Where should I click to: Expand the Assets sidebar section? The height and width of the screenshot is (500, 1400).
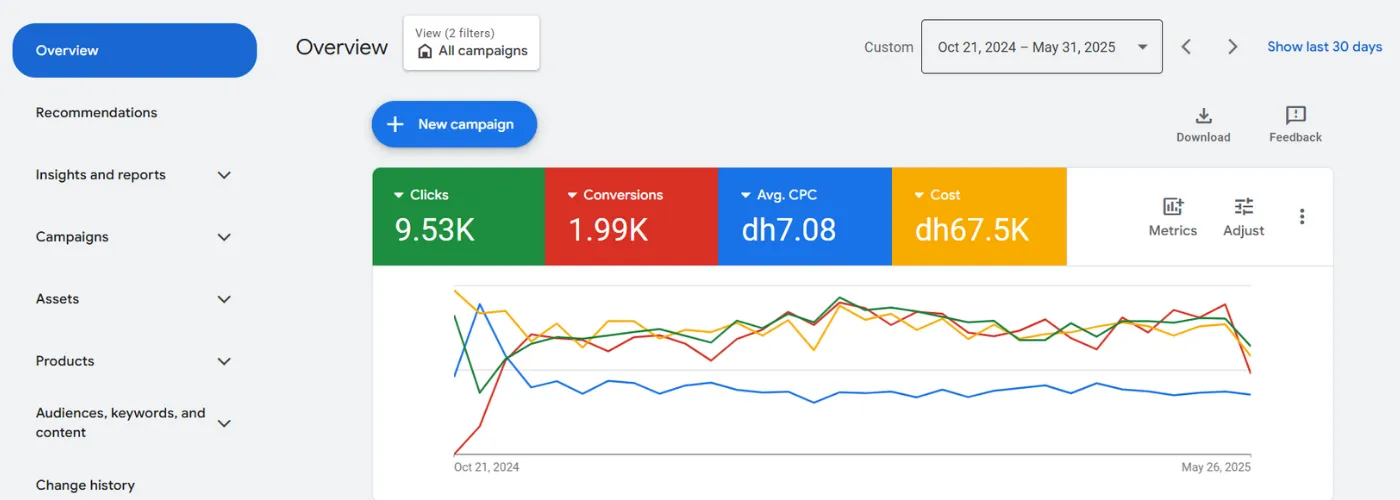click(224, 299)
